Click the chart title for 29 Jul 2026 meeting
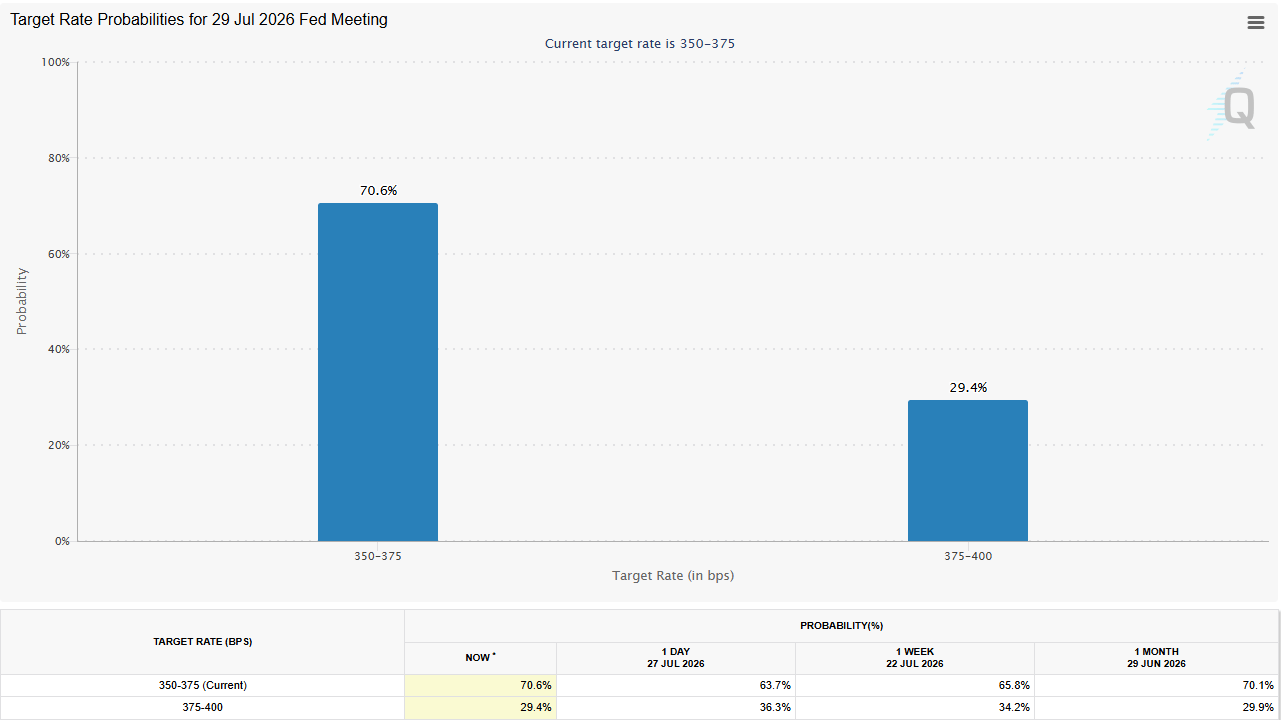The width and height of the screenshot is (1281, 720). [x=199, y=19]
